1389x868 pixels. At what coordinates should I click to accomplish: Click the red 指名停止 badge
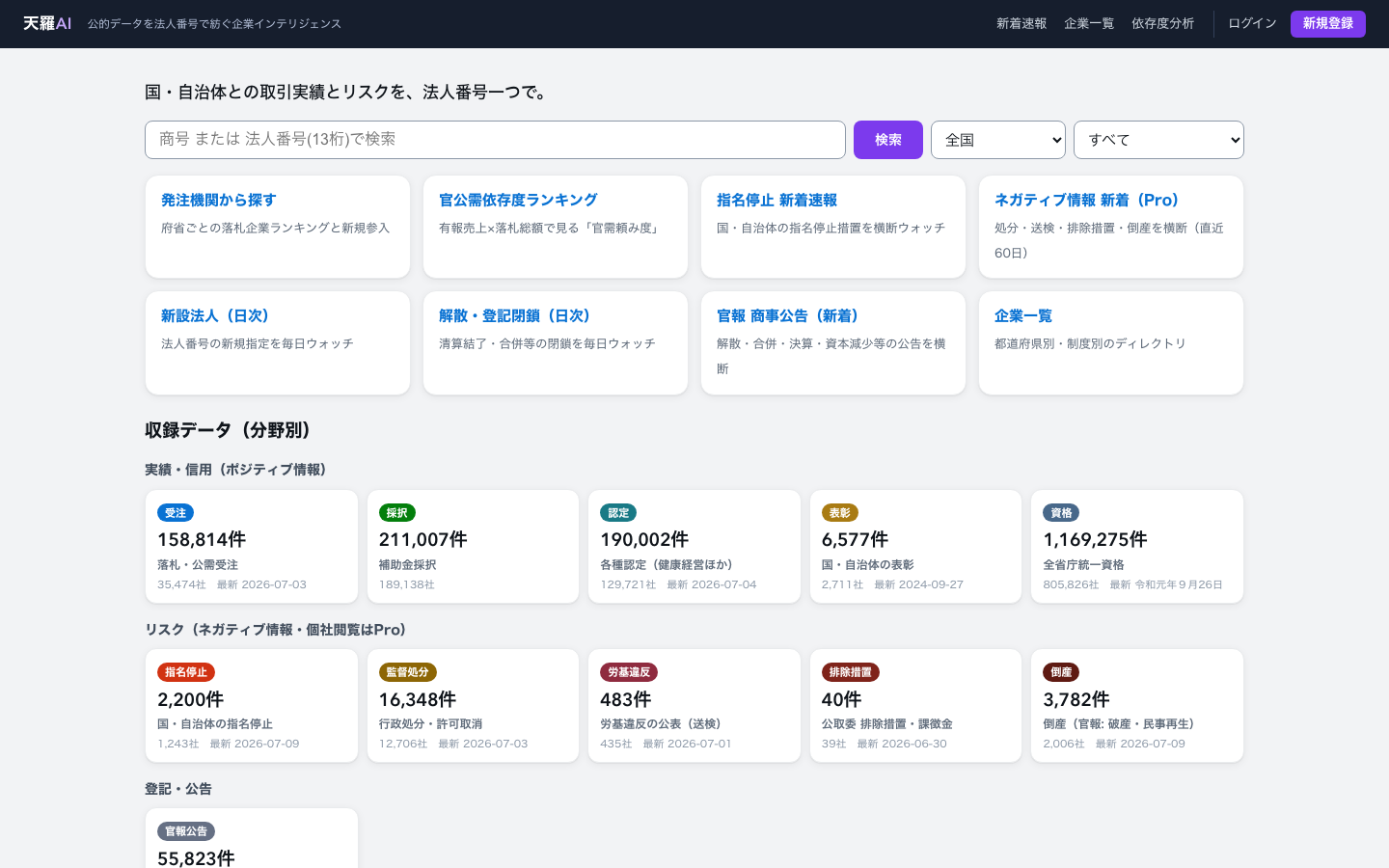click(186, 672)
